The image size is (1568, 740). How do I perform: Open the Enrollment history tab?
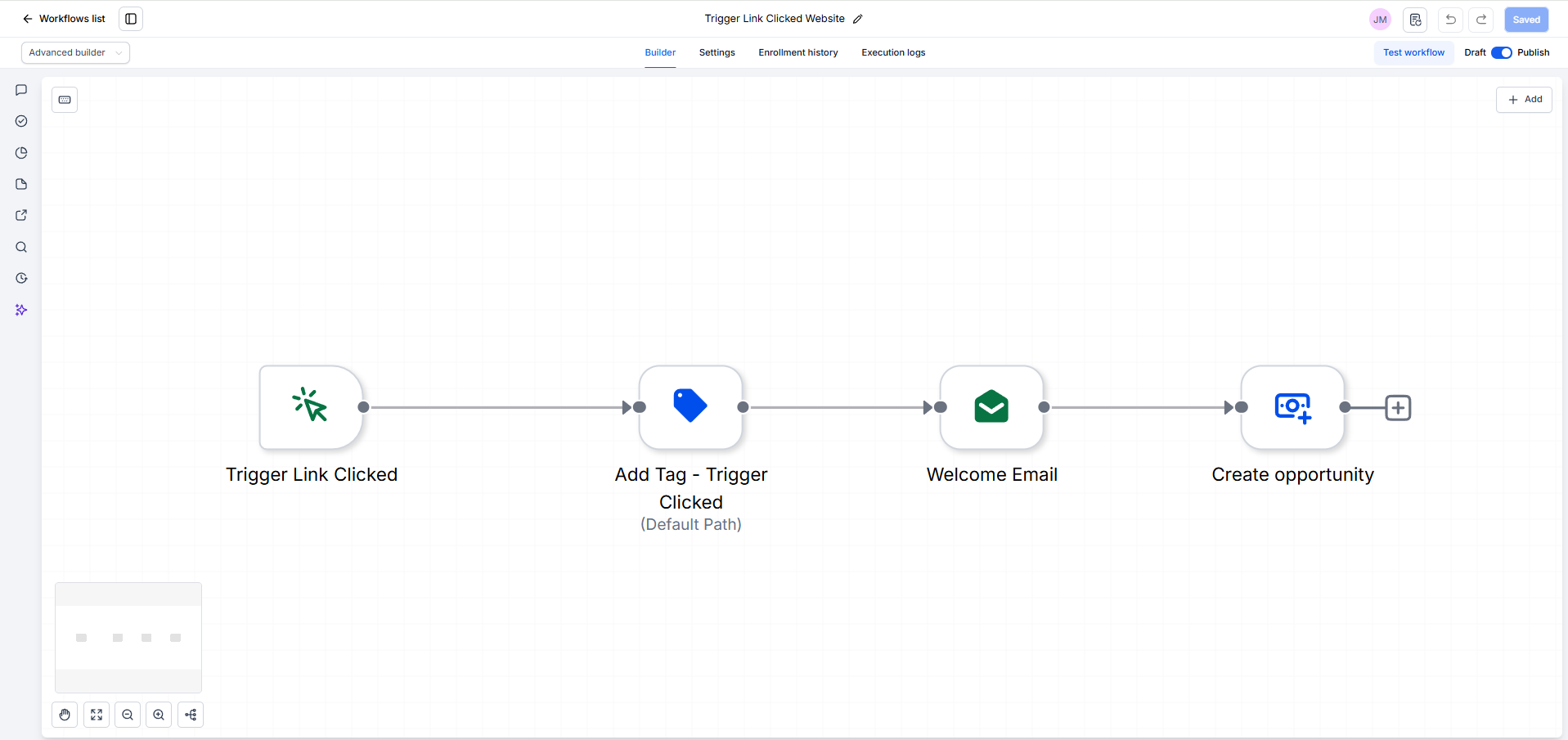point(797,52)
